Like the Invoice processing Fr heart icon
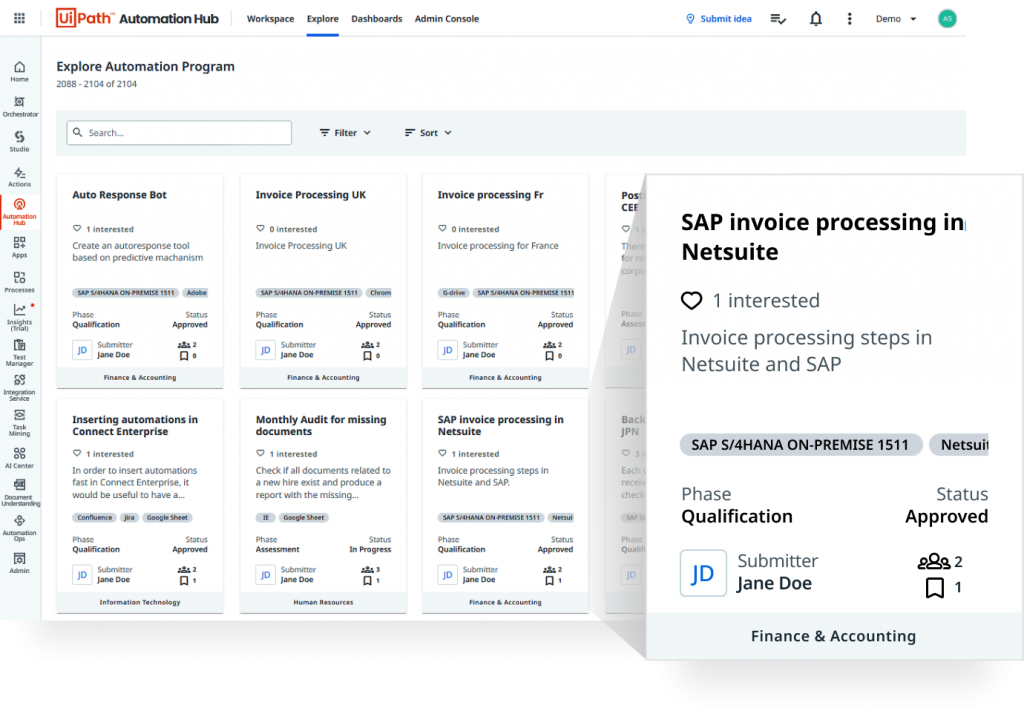Image resolution: width=1024 pixels, height=720 pixels. tap(443, 229)
